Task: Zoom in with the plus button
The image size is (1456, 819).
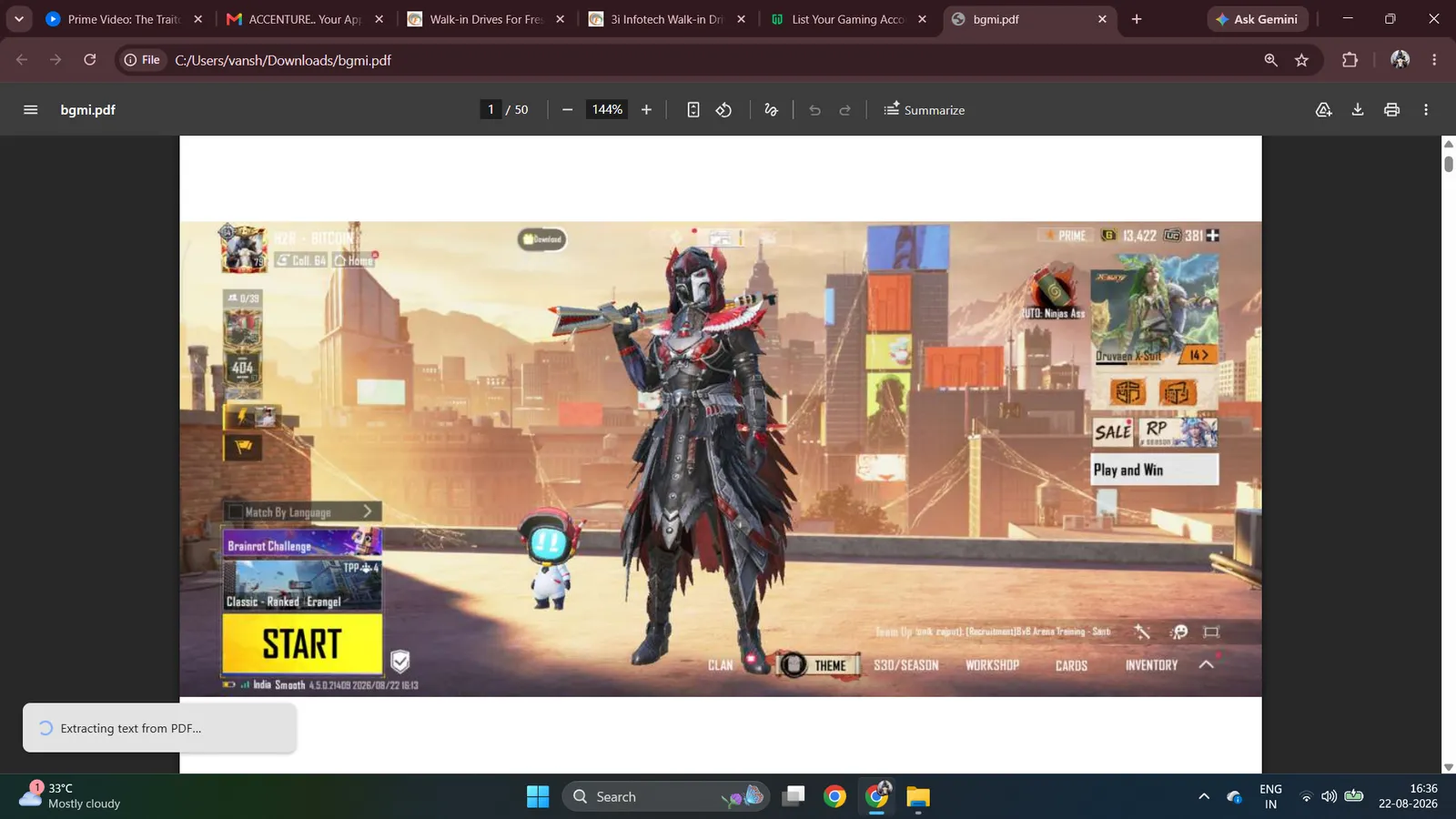Action: (x=646, y=109)
